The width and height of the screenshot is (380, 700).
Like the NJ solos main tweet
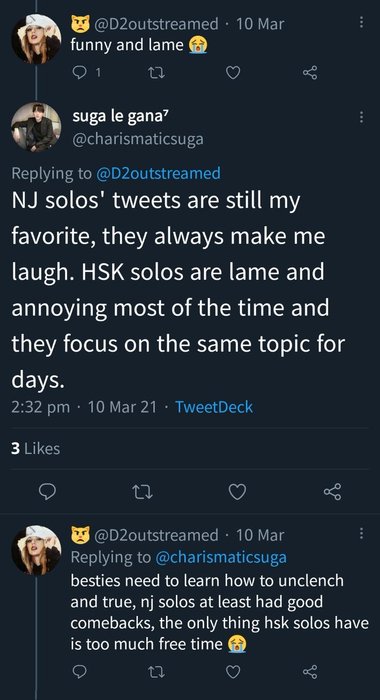tap(237, 492)
